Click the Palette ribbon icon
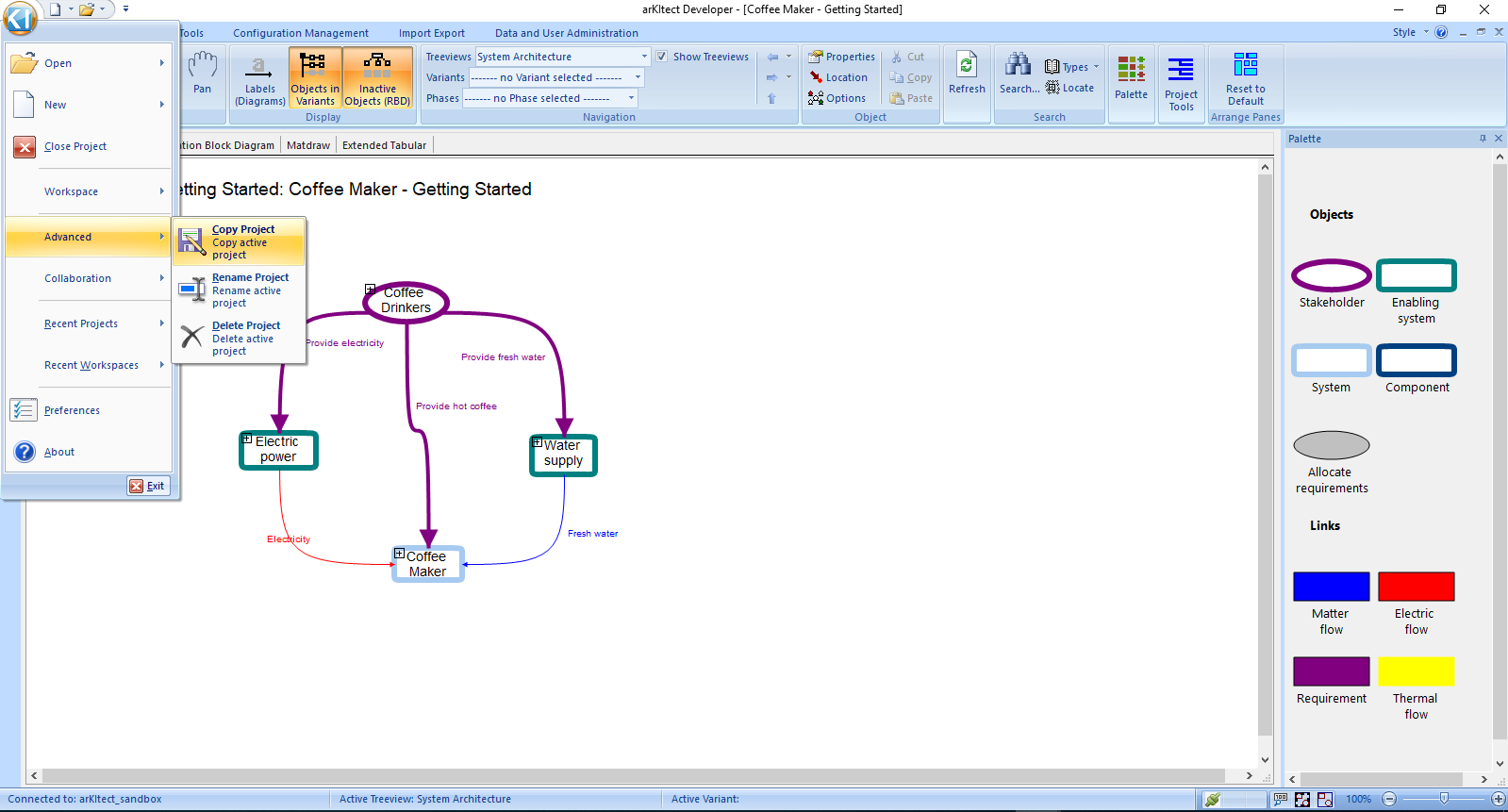Viewport: 1508px width, 812px height. [1131, 77]
